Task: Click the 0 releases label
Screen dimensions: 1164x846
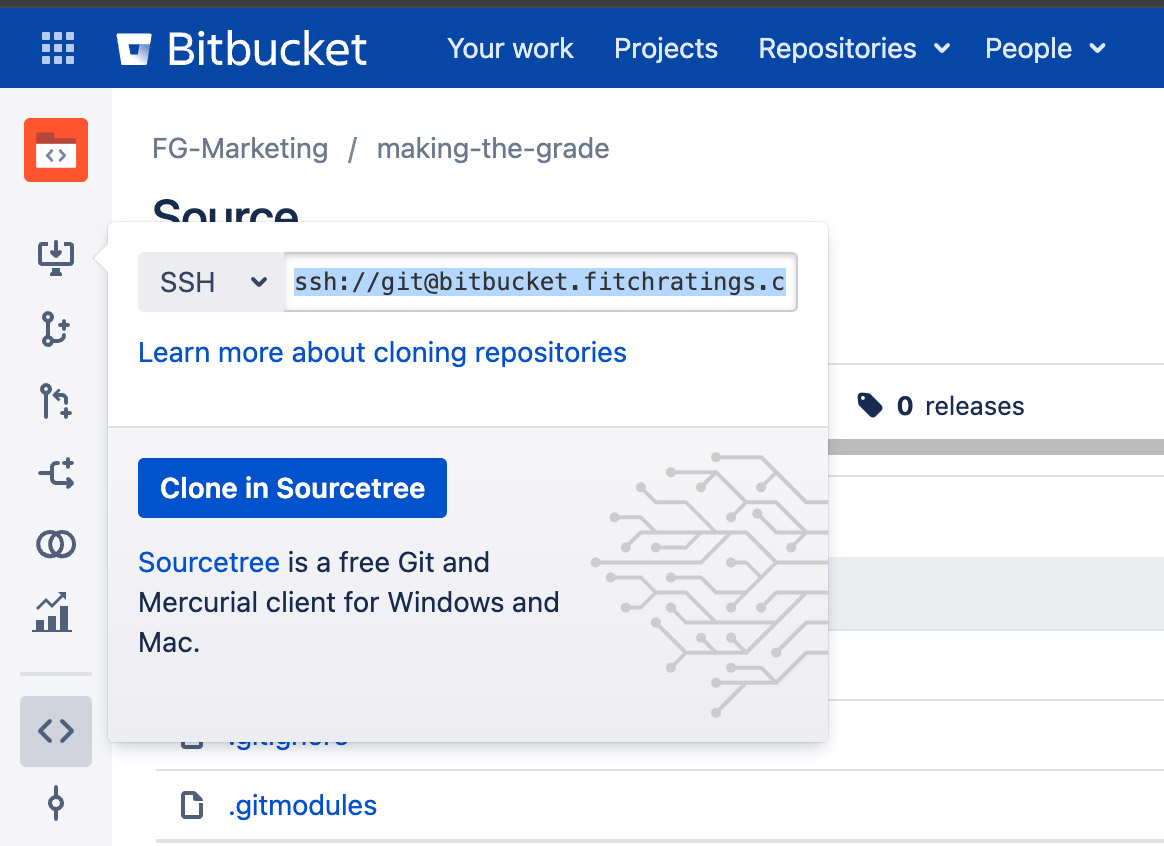Action: click(x=960, y=406)
